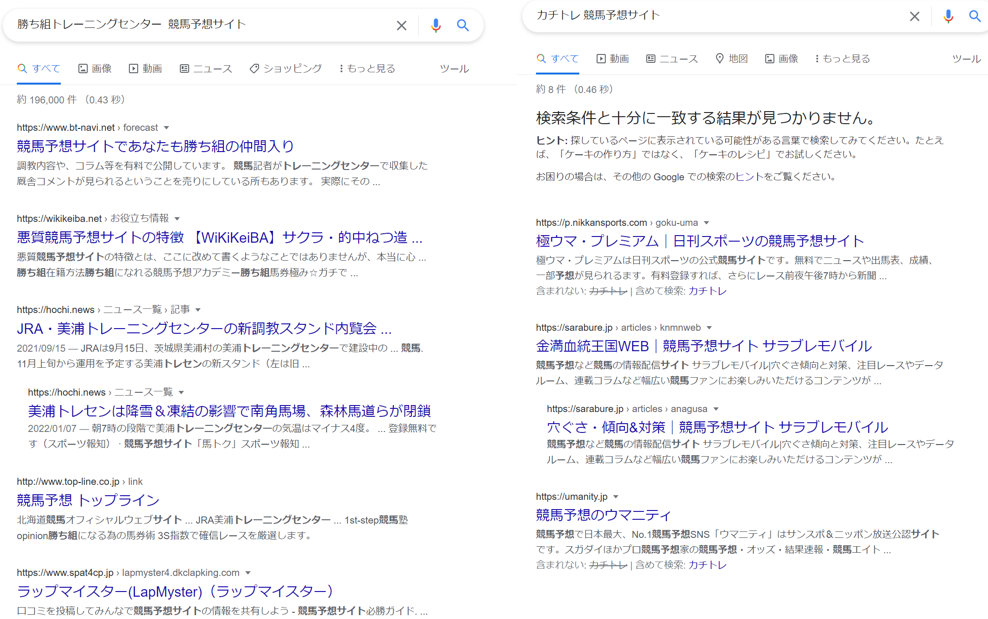Select the すべて tab in the right search results
The image size is (988, 619).
pyautogui.click(x=558, y=59)
